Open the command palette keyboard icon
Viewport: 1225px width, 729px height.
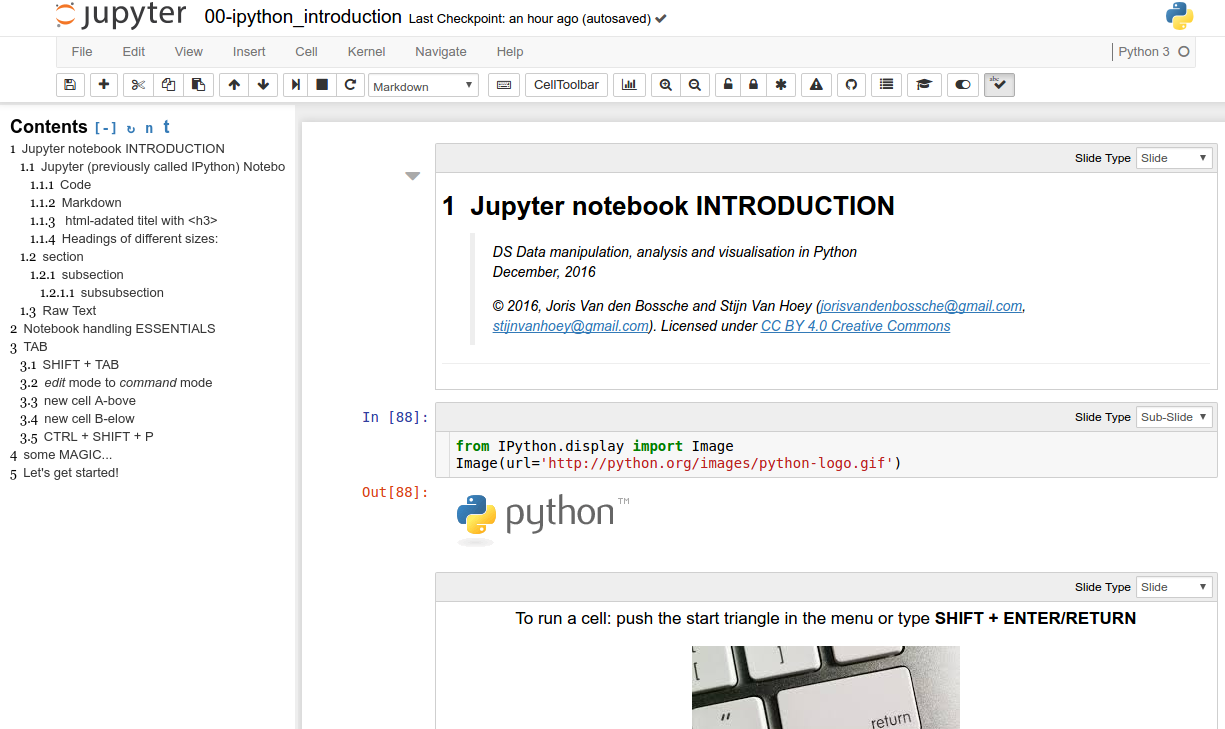504,85
